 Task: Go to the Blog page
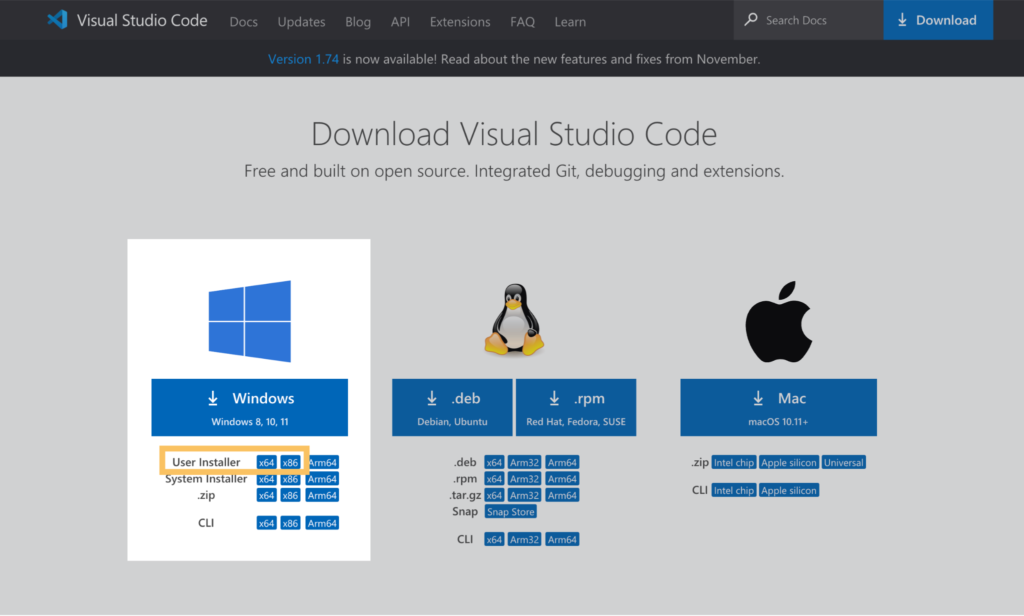point(358,22)
